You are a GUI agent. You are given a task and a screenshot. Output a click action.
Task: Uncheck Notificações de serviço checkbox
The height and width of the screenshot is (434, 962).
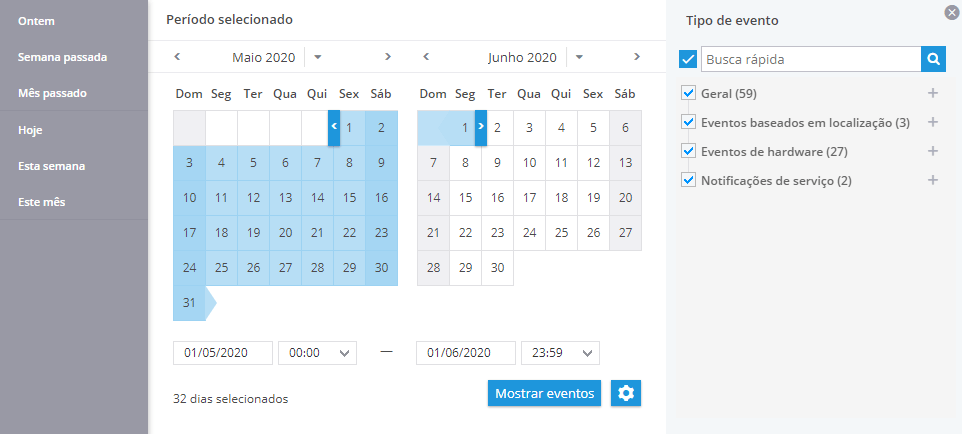click(688, 180)
